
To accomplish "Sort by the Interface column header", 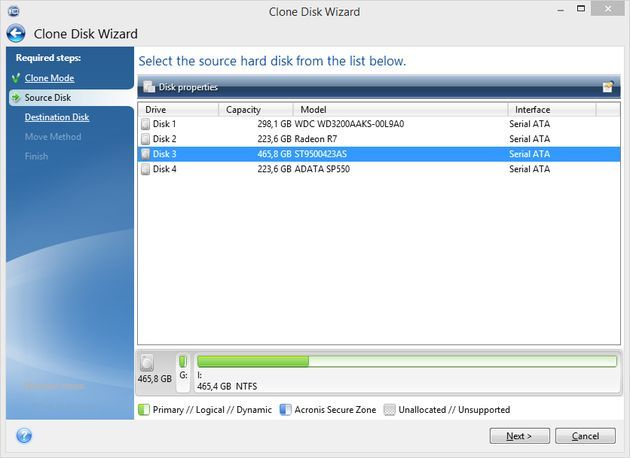I will tap(552, 110).
